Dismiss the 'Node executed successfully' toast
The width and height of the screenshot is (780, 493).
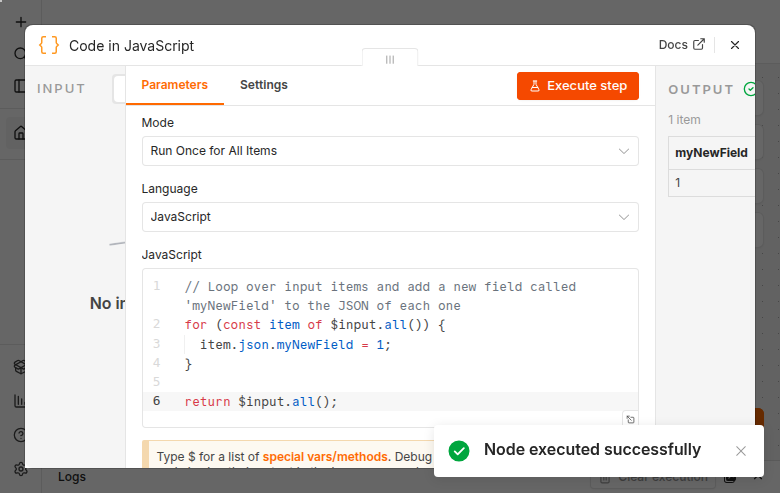click(741, 451)
